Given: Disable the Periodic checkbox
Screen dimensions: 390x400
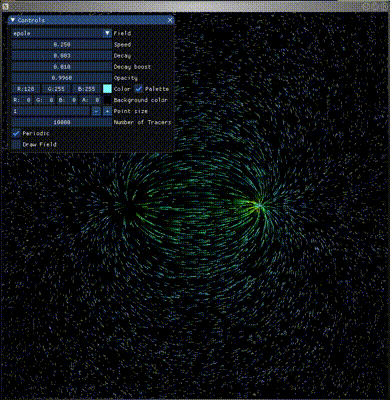Looking at the screenshot, I should click(16, 133).
